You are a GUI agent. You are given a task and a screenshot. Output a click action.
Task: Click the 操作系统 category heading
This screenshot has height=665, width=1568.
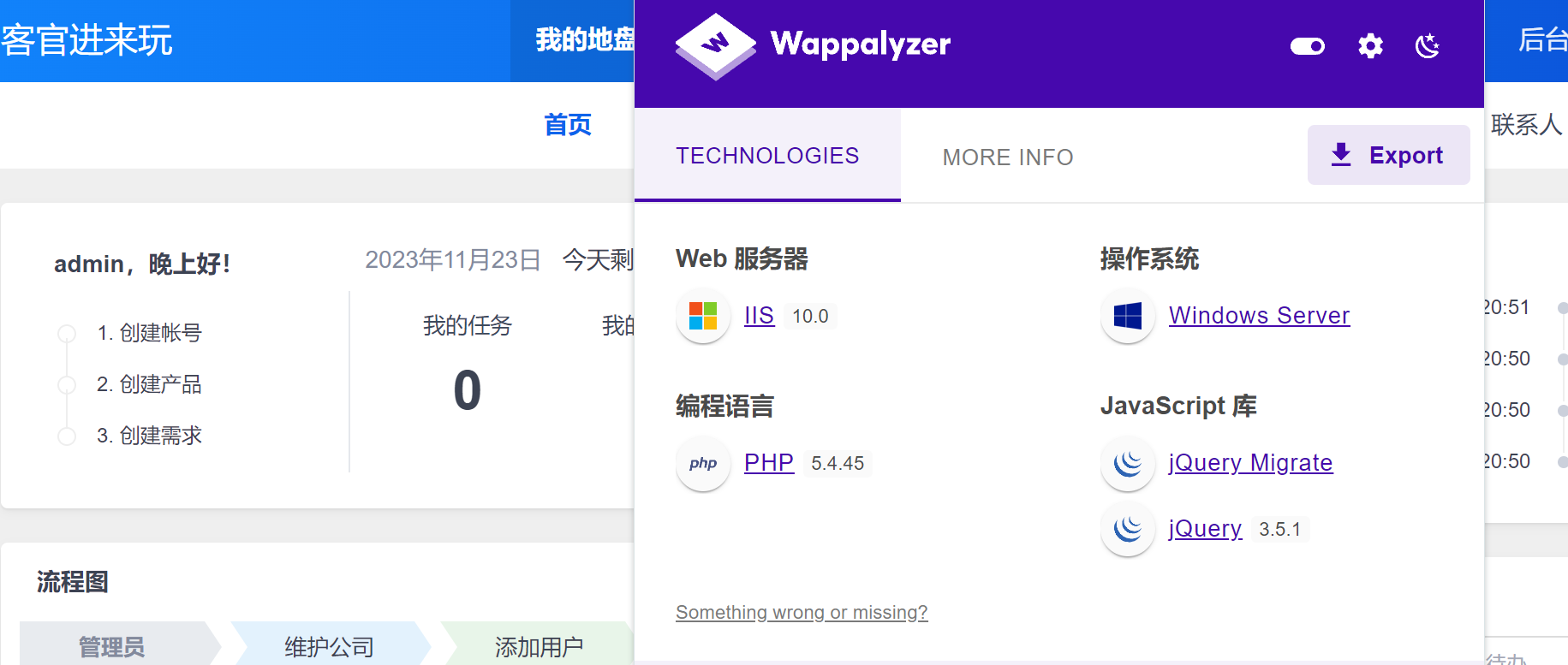click(1149, 258)
